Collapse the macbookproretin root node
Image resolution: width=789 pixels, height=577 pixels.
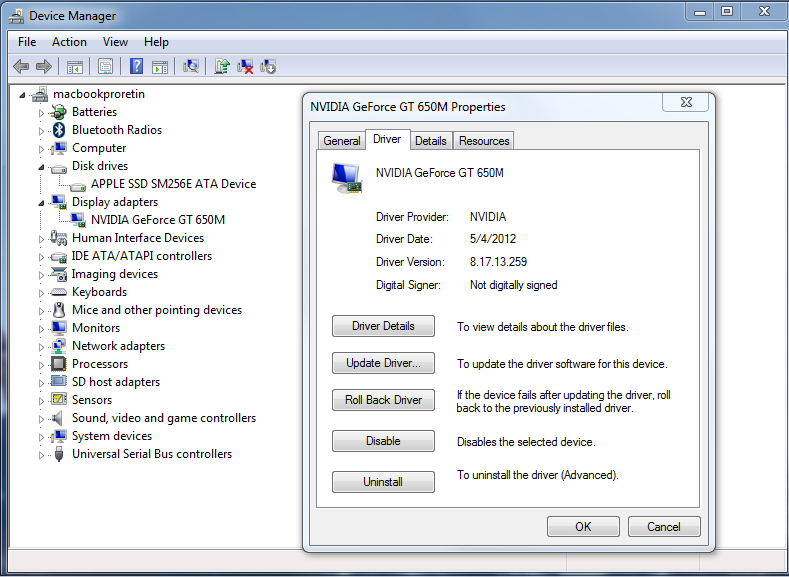(x=22, y=95)
